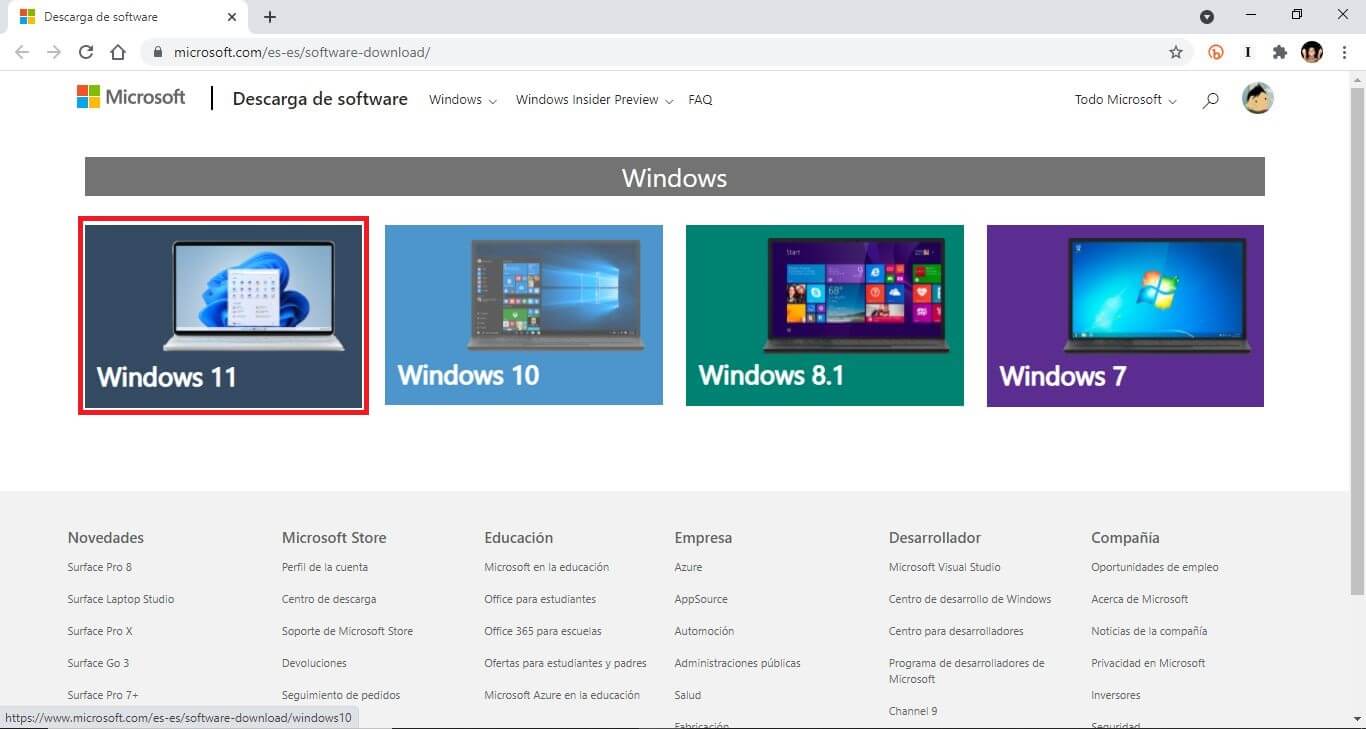Open Devoluciones link
The width and height of the screenshot is (1366, 729).
point(314,663)
